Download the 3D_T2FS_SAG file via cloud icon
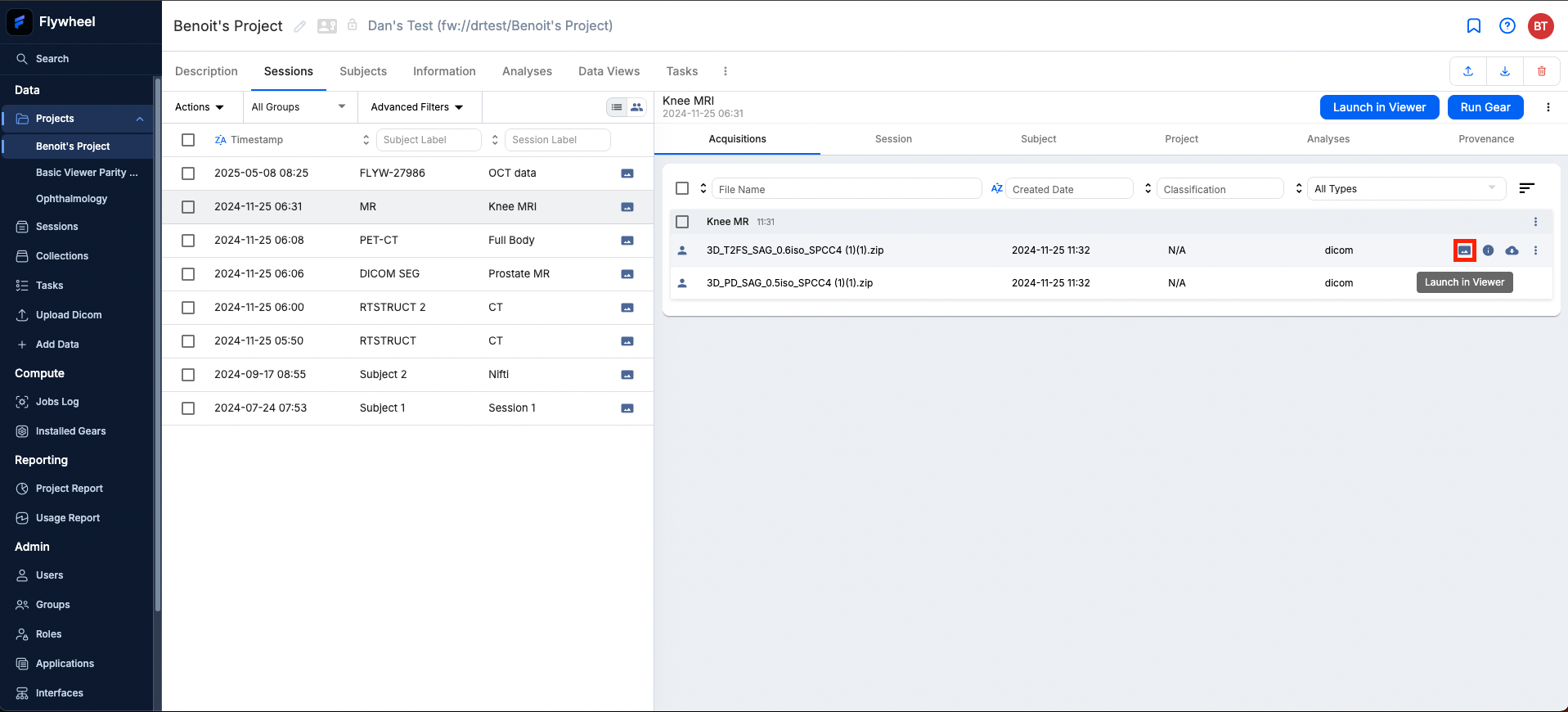1568x712 pixels. 1512,250
